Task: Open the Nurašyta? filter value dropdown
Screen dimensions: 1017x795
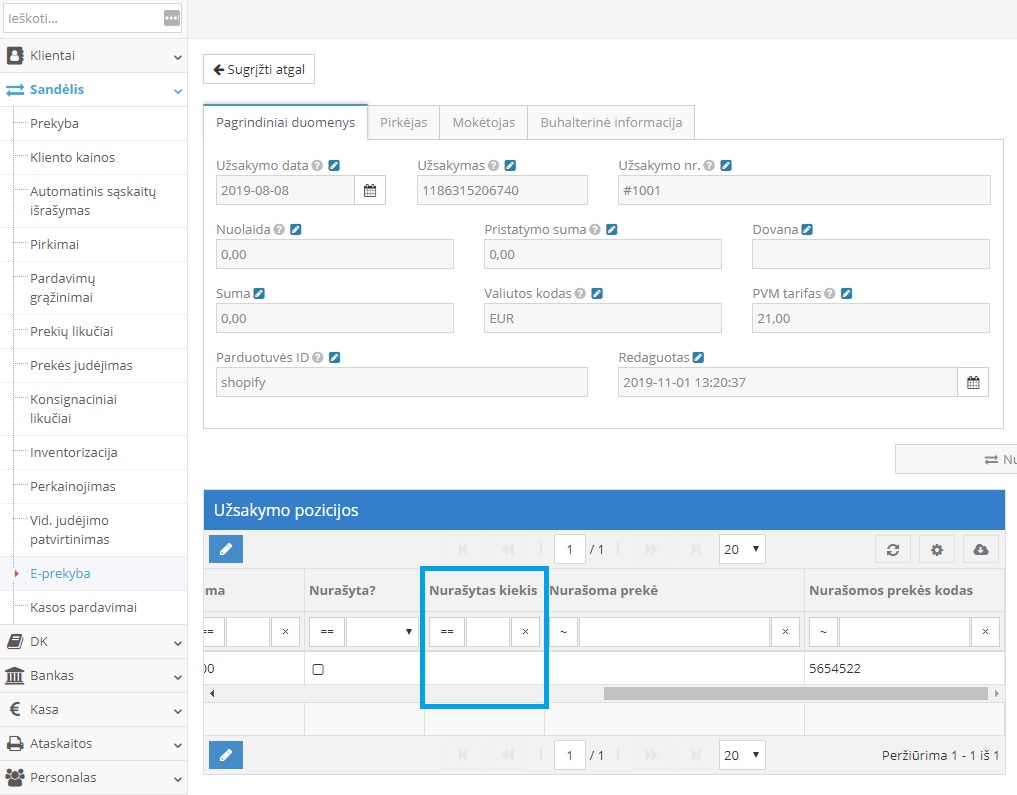Action: [x=381, y=632]
